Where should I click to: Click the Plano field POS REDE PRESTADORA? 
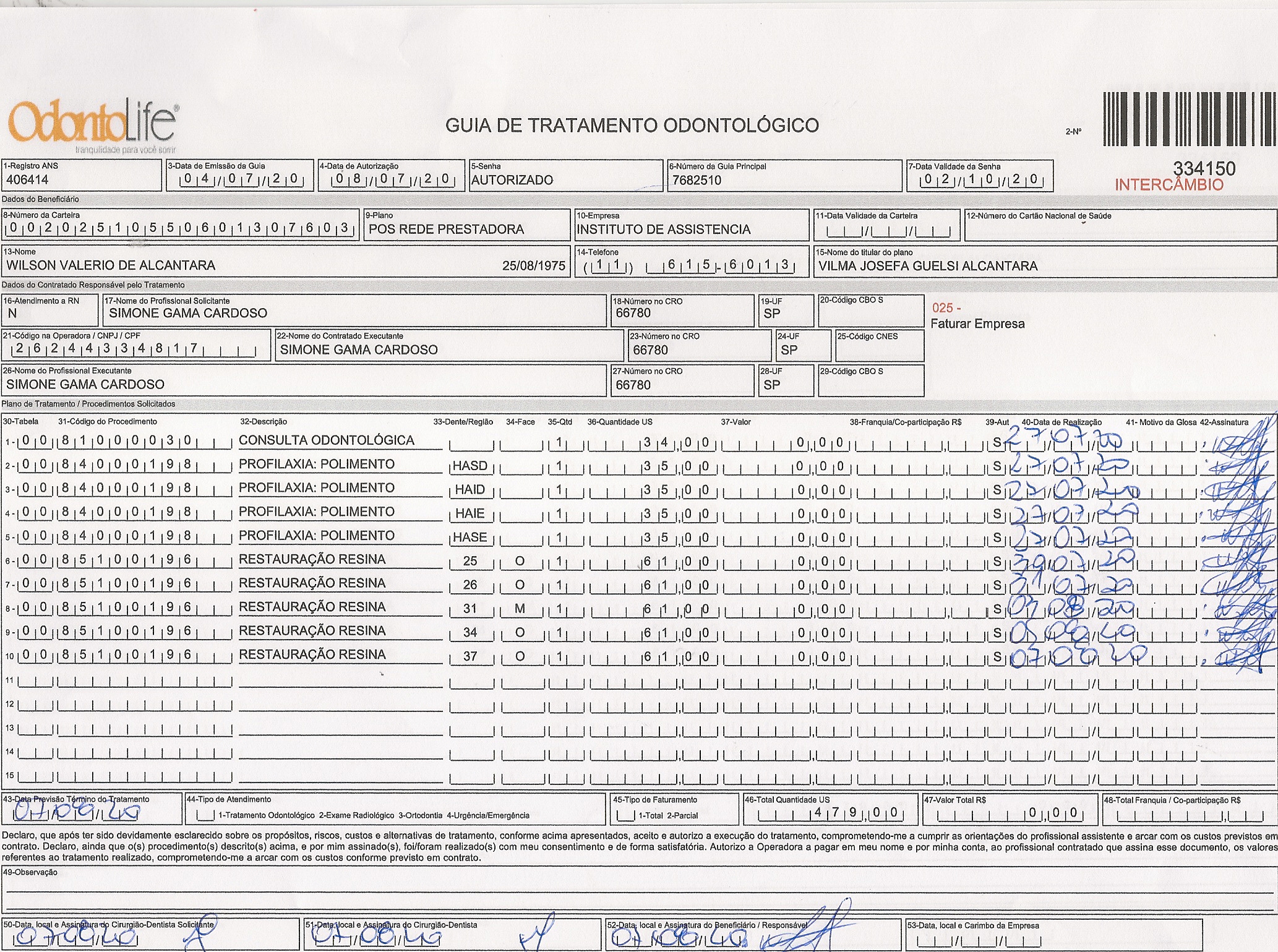(446, 229)
